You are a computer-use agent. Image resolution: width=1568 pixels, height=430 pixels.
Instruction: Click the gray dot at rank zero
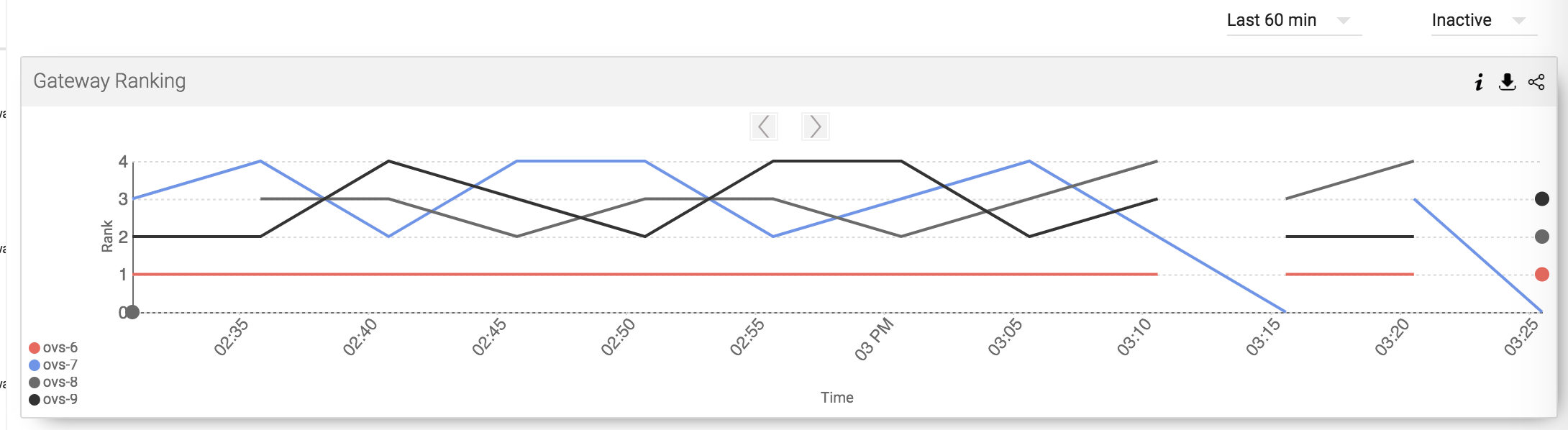tap(133, 312)
